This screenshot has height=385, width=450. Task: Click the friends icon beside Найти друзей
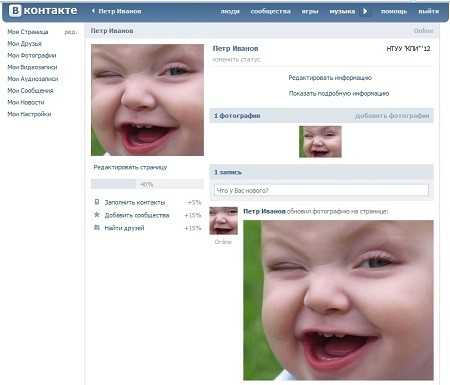point(97,228)
